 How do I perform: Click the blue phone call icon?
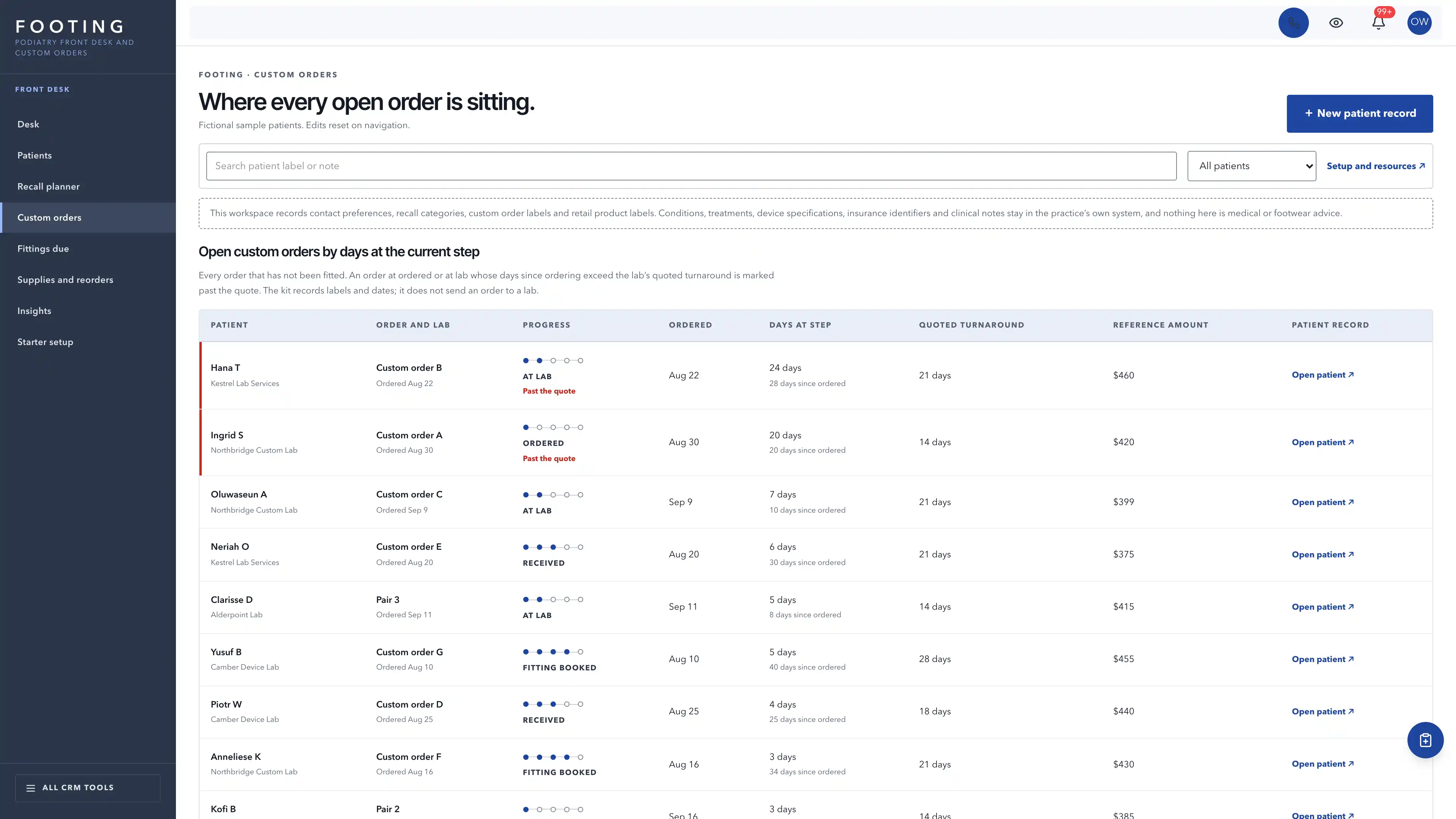[x=1293, y=23]
